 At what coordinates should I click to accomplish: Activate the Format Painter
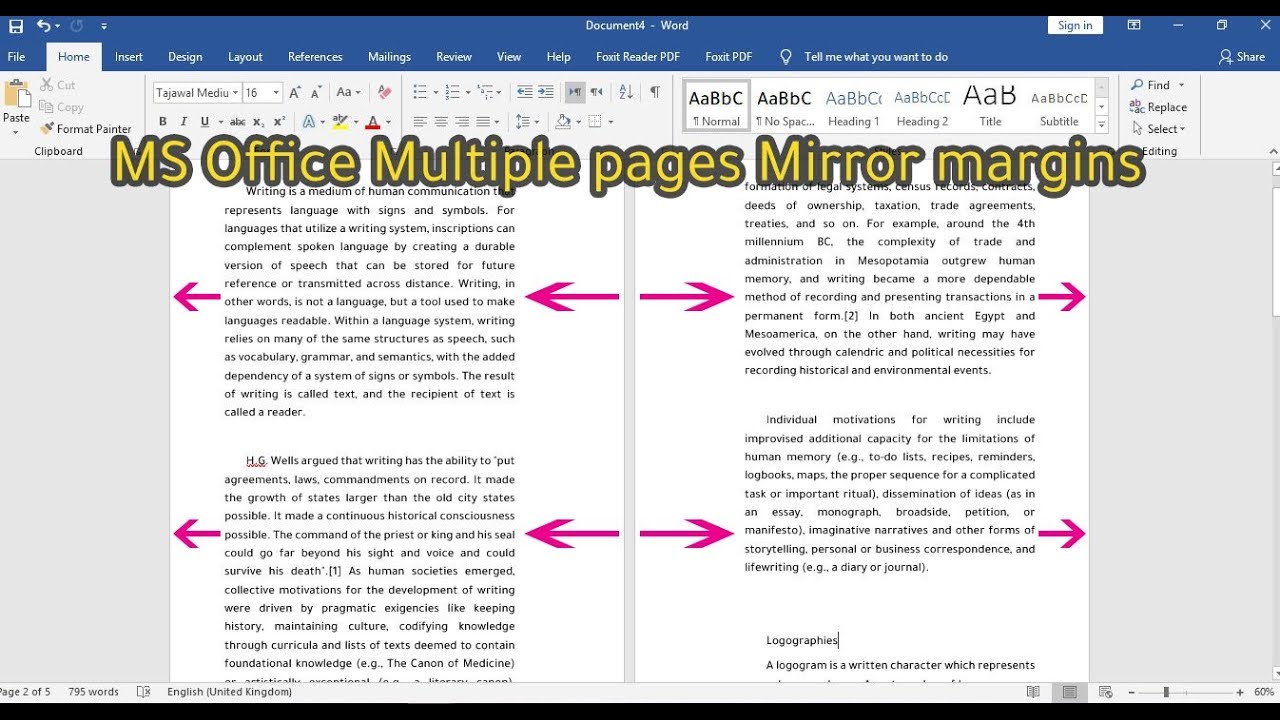[86, 128]
